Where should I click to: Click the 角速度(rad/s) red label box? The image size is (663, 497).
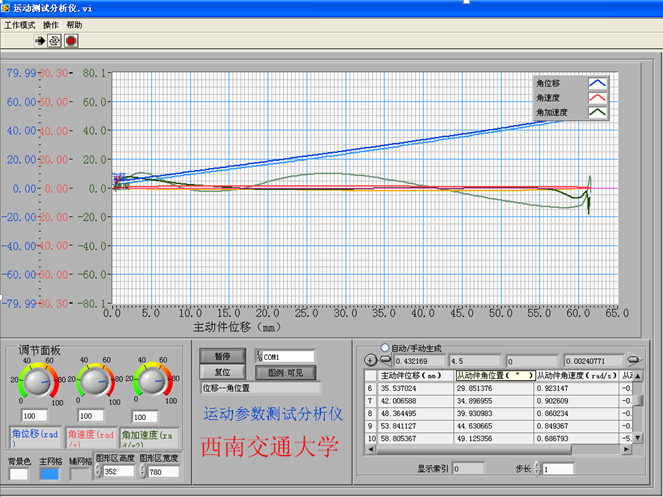91,437
